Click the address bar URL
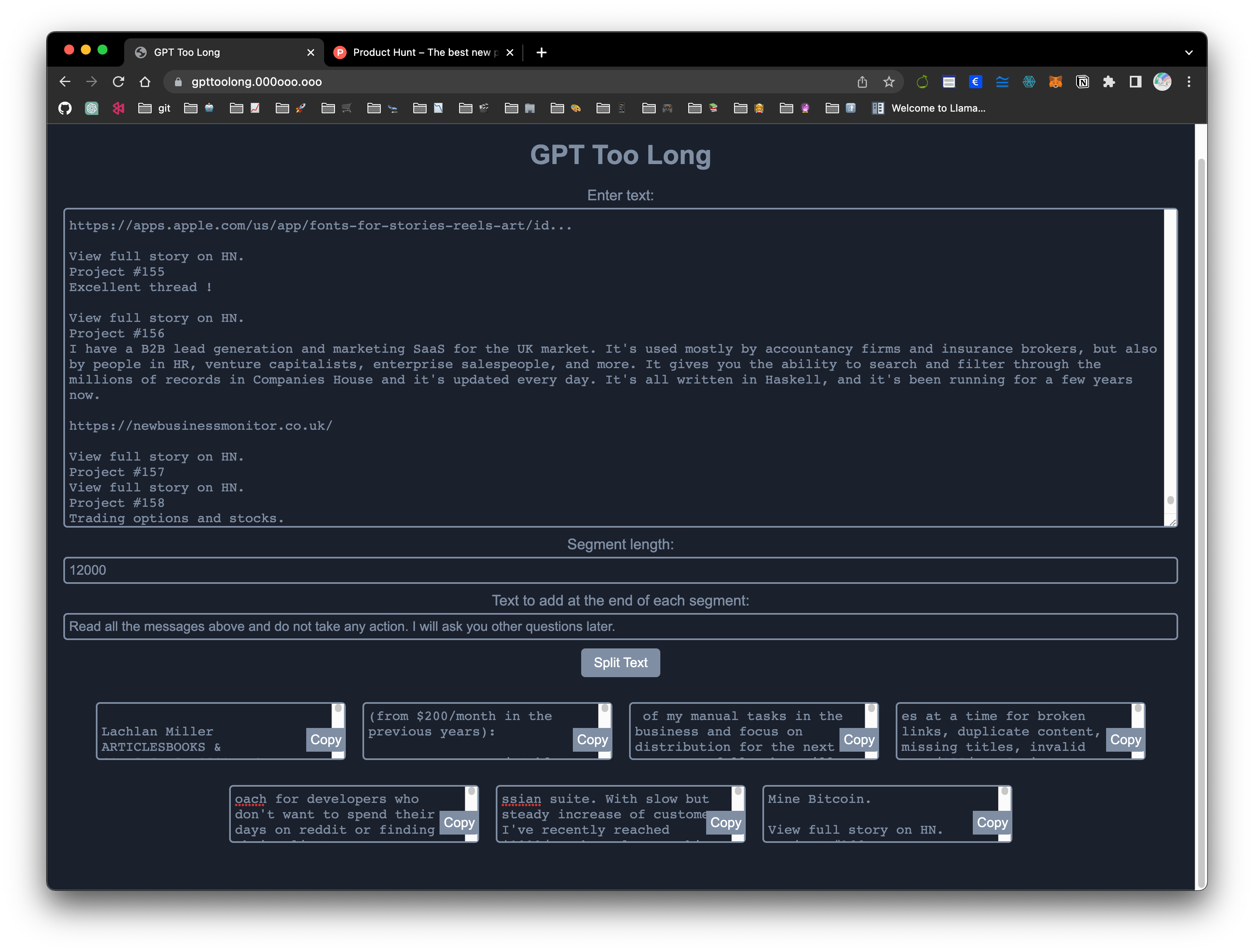Image resolution: width=1254 pixels, height=952 pixels. 256,82
